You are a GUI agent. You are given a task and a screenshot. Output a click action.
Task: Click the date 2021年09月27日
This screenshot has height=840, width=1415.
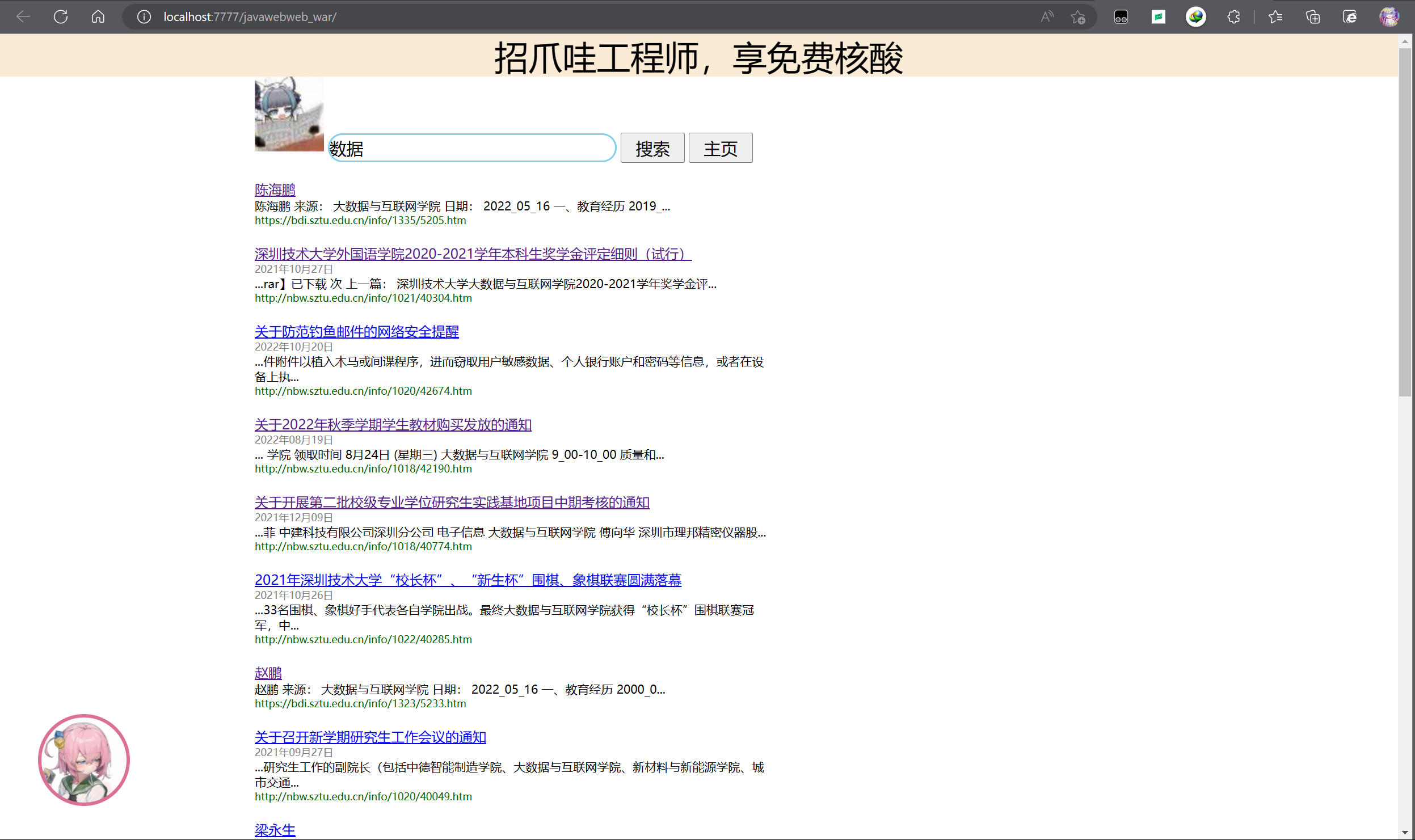(x=294, y=752)
